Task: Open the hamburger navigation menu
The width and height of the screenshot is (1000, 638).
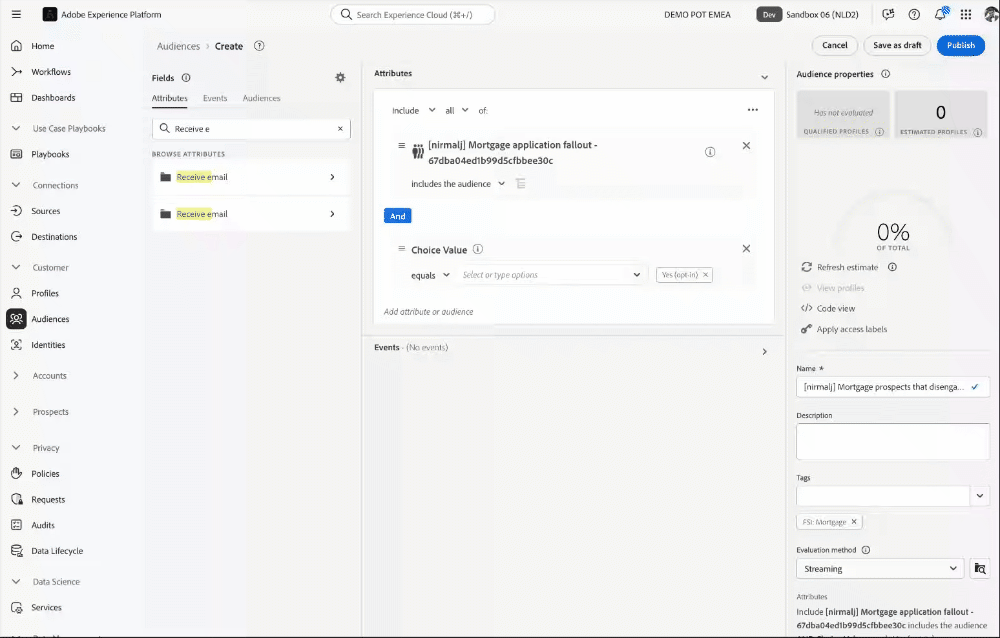Action: (17, 14)
